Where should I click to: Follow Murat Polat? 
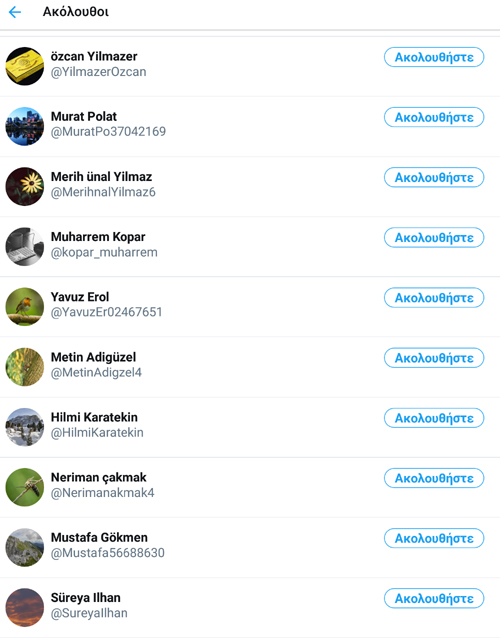[434, 117]
